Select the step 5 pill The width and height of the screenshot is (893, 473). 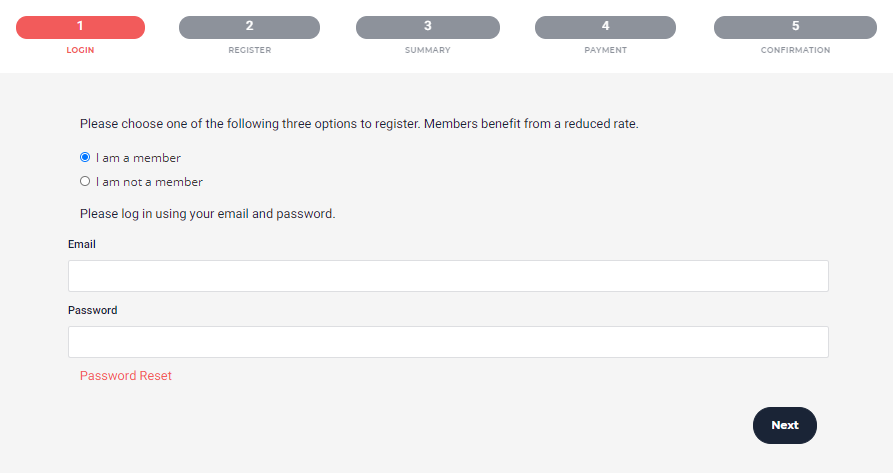pyautogui.click(x=795, y=27)
